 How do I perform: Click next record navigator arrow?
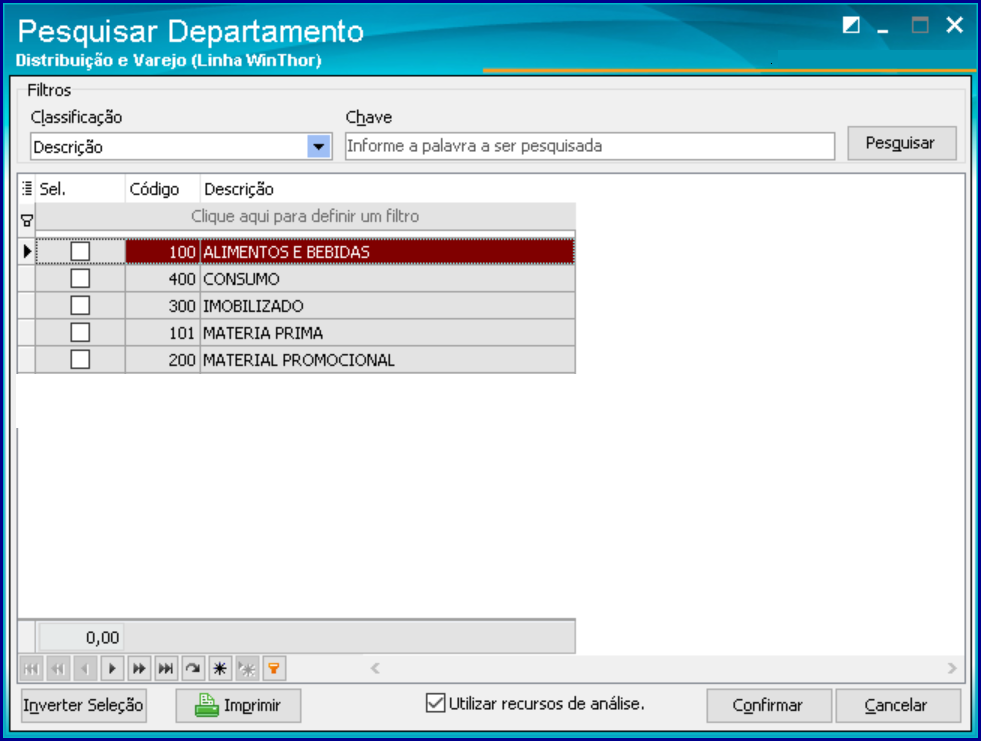click(x=112, y=668)
